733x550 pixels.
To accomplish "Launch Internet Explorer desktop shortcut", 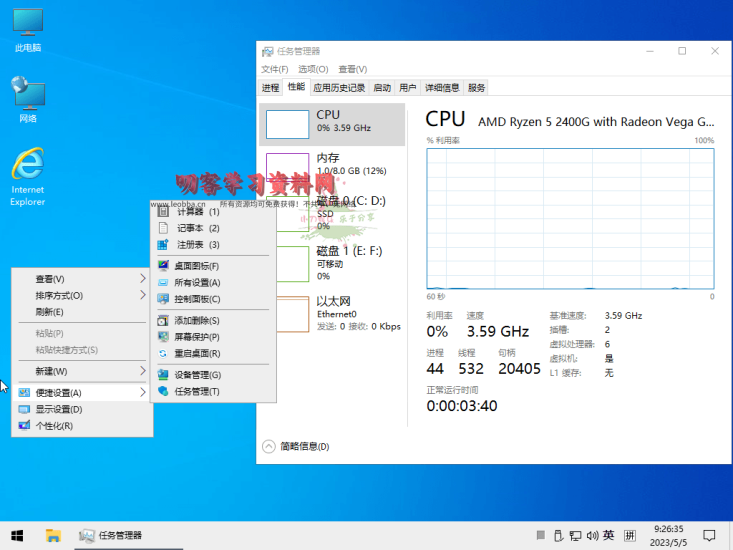I will [x=28, y=177].
